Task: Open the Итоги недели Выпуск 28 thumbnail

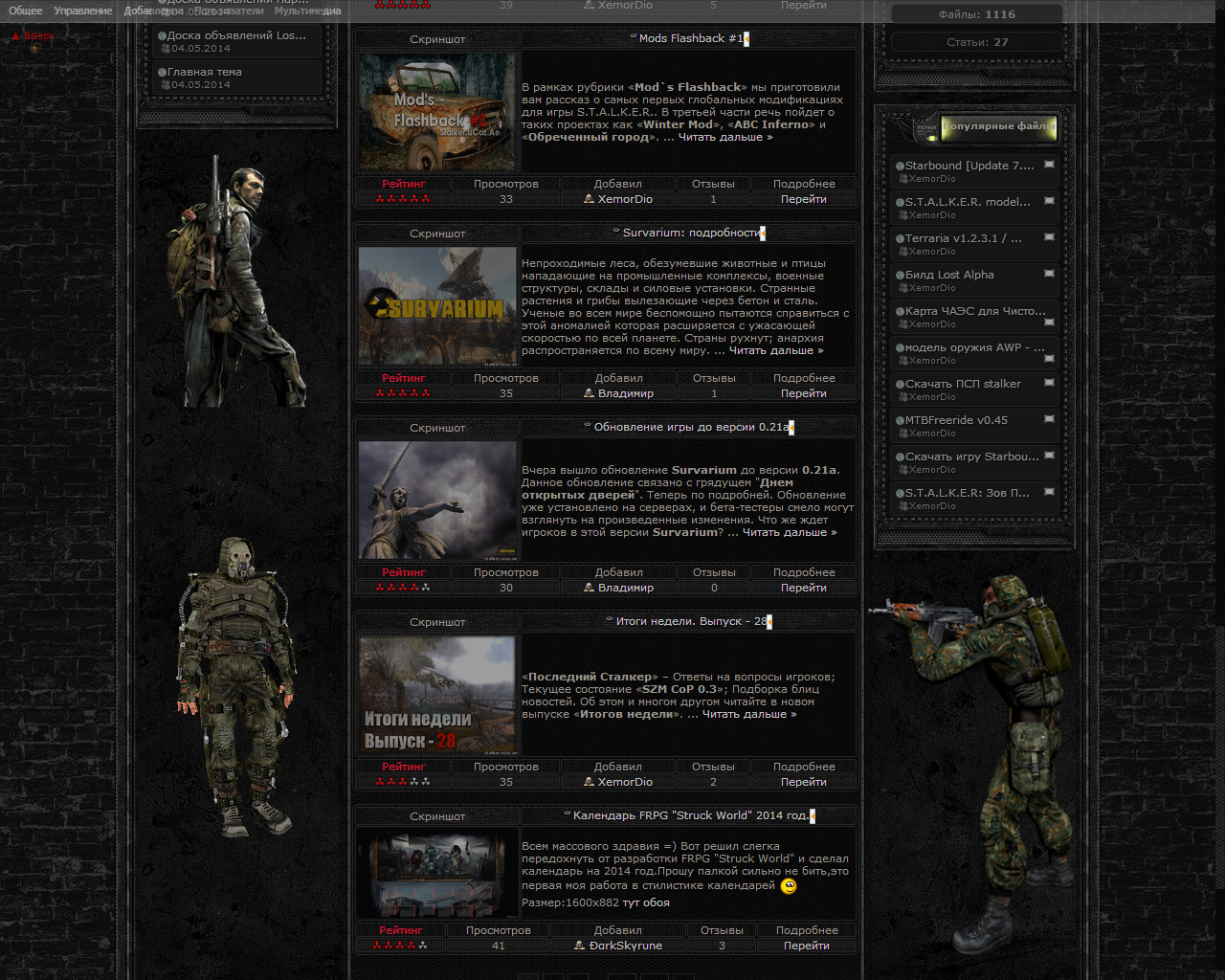Action: click(437, 695)
